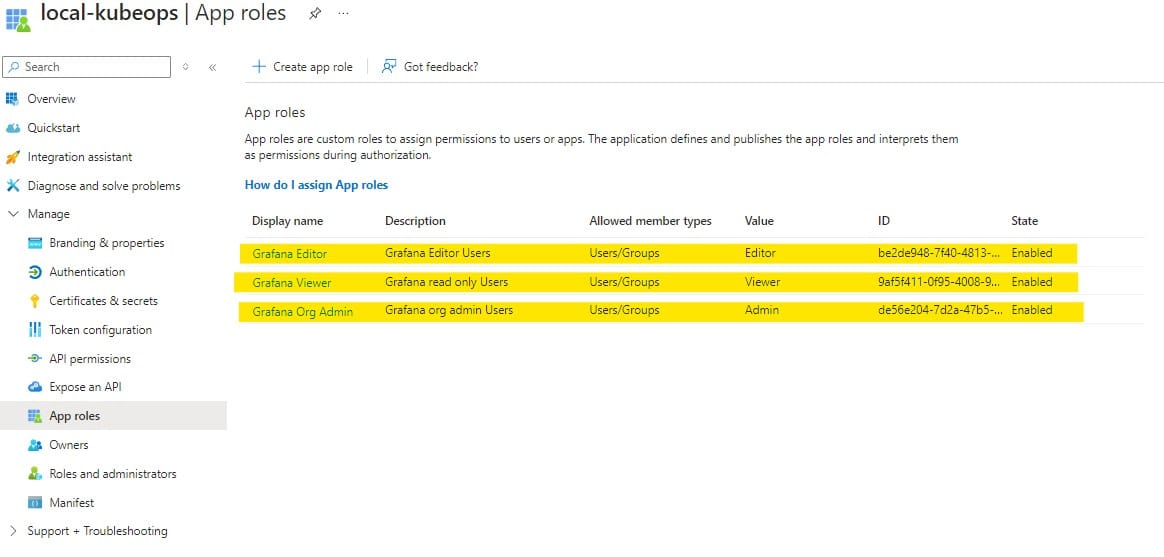
Task: Click the App roles sidebar icon
Action: click(x=34, y=416)
